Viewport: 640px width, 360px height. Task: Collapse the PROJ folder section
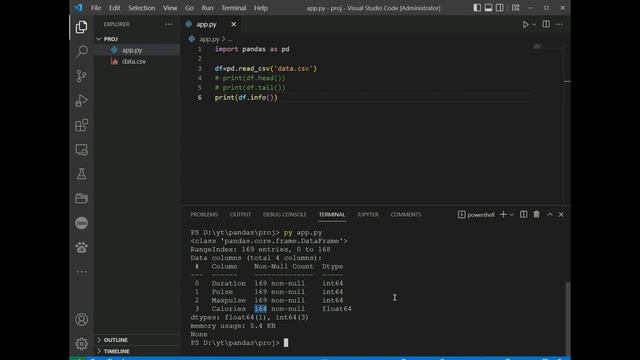[x=111, y=39]
